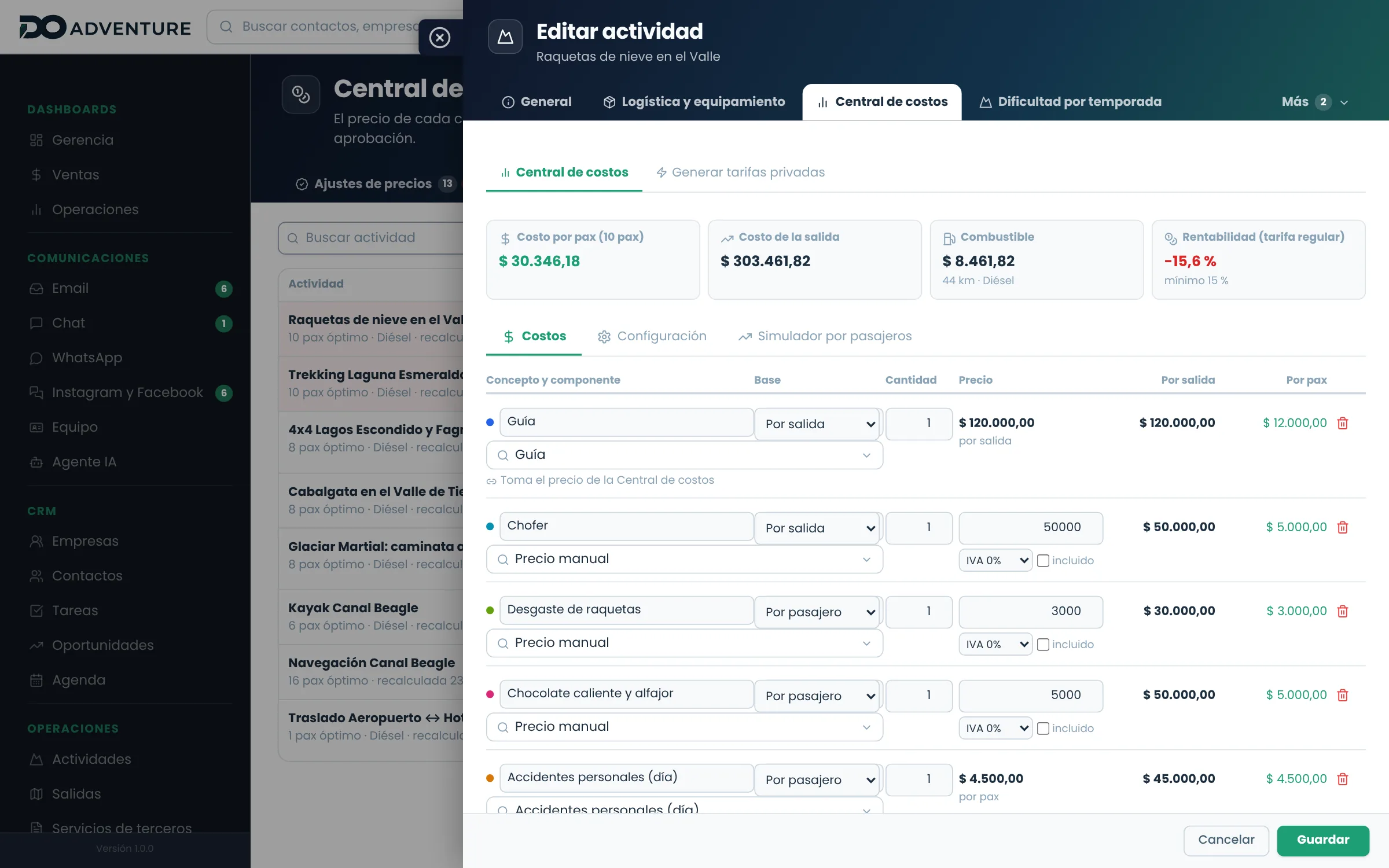1389x868 pixels.
Task: Select Trekking Laguna Esmeralda in activity list
Action: click(x=370, y=383)
